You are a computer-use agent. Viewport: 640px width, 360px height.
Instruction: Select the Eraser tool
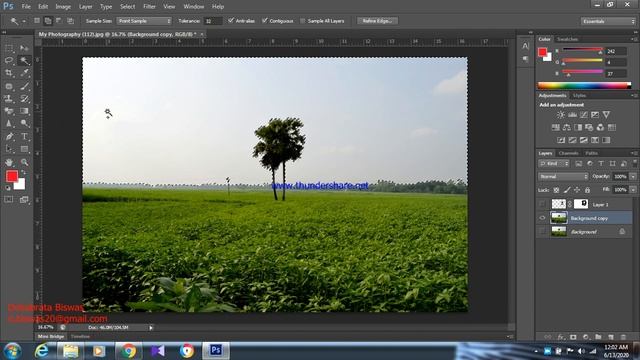coord(9,111)
